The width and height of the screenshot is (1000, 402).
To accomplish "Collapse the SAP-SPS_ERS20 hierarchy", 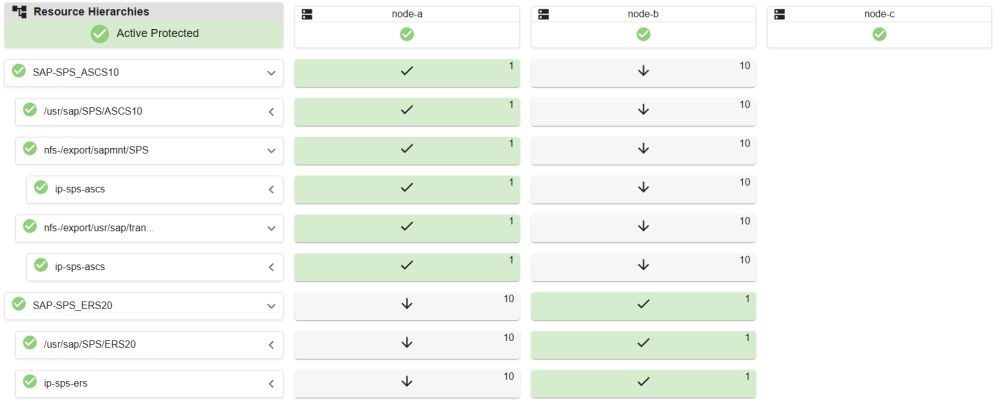I will 270,306.
